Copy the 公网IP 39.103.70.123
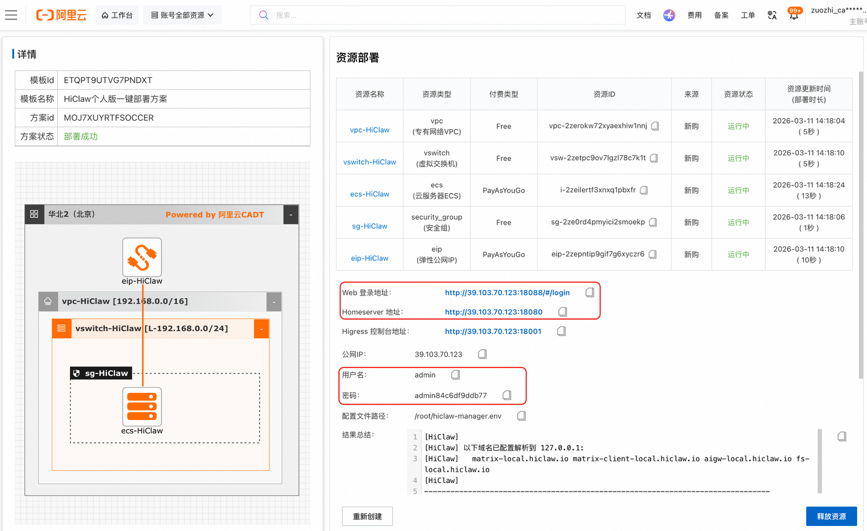Screen dimensions: 867x531 pos(482,354)
